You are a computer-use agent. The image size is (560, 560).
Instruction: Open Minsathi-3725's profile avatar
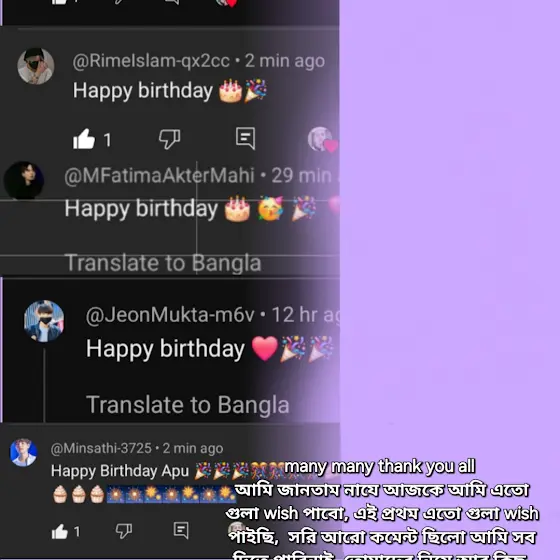coord(23,452)
